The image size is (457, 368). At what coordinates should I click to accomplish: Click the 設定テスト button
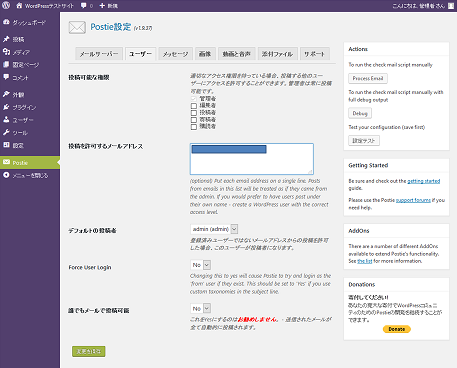pos(364,141)
